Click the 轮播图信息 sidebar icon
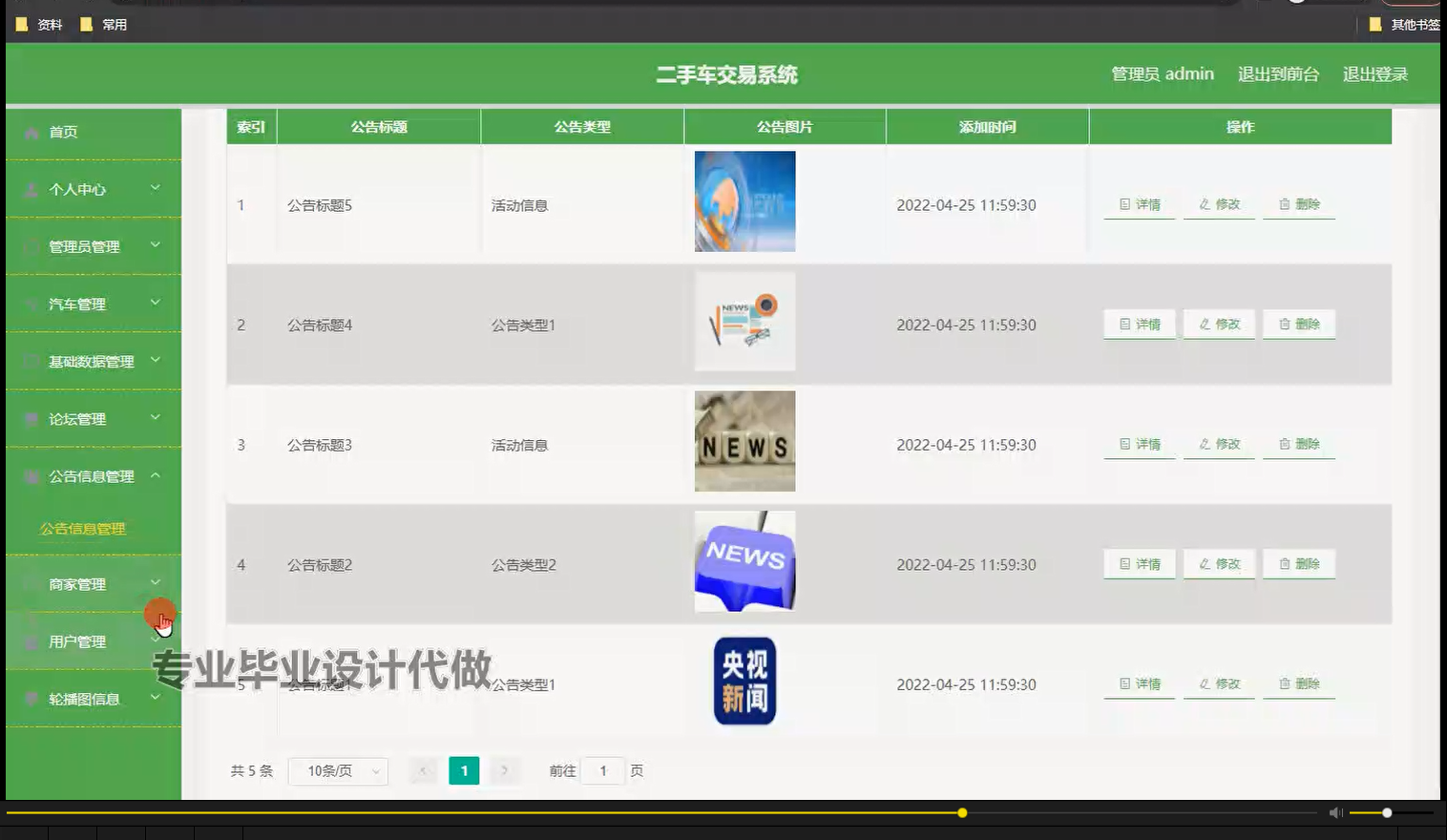 (30, 698)
